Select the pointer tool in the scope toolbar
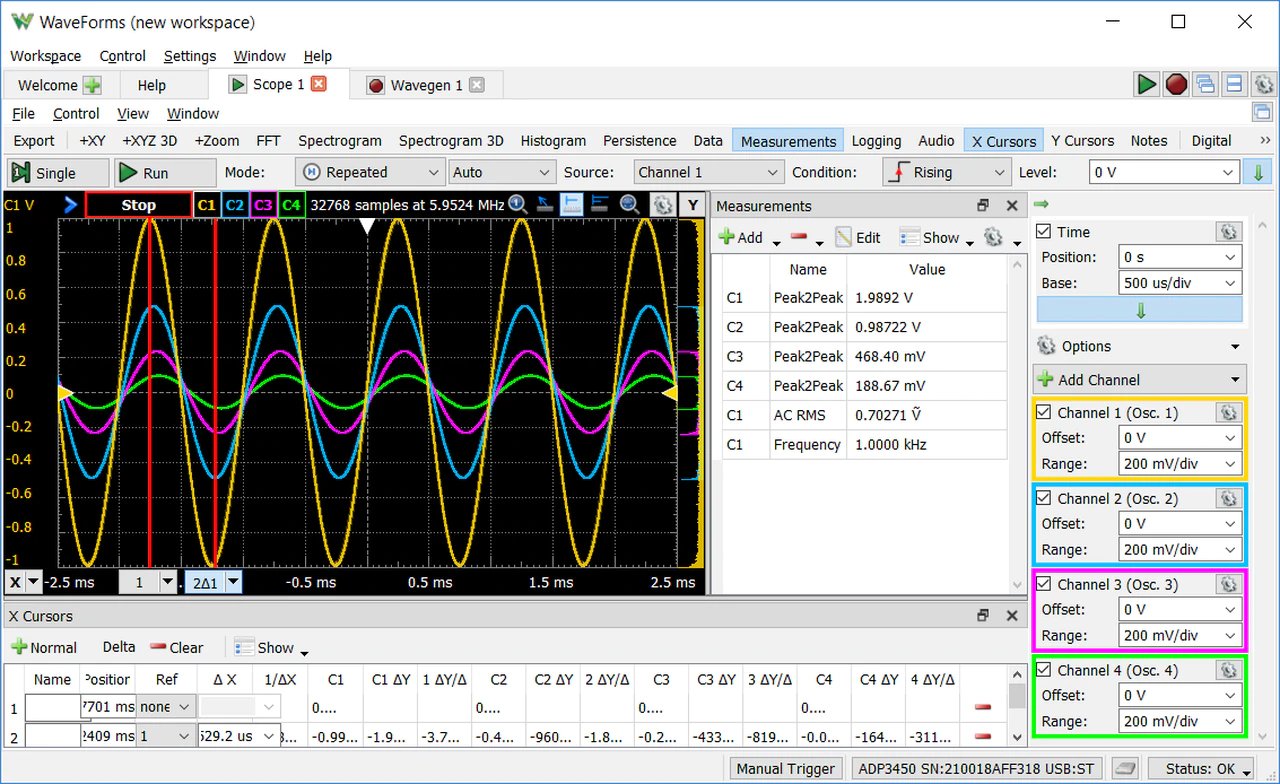 (545, 205)
